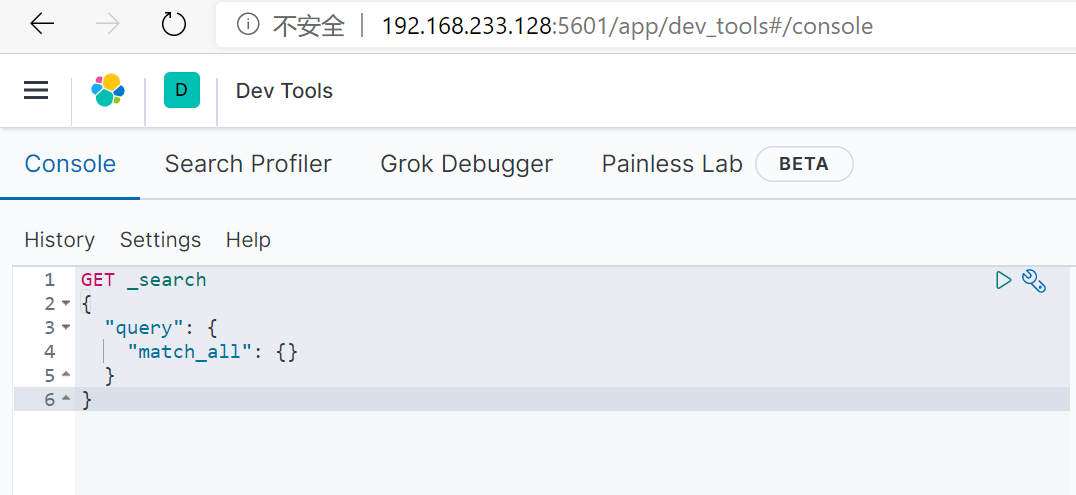Reload the page with refresh icon

coord(173,25)
